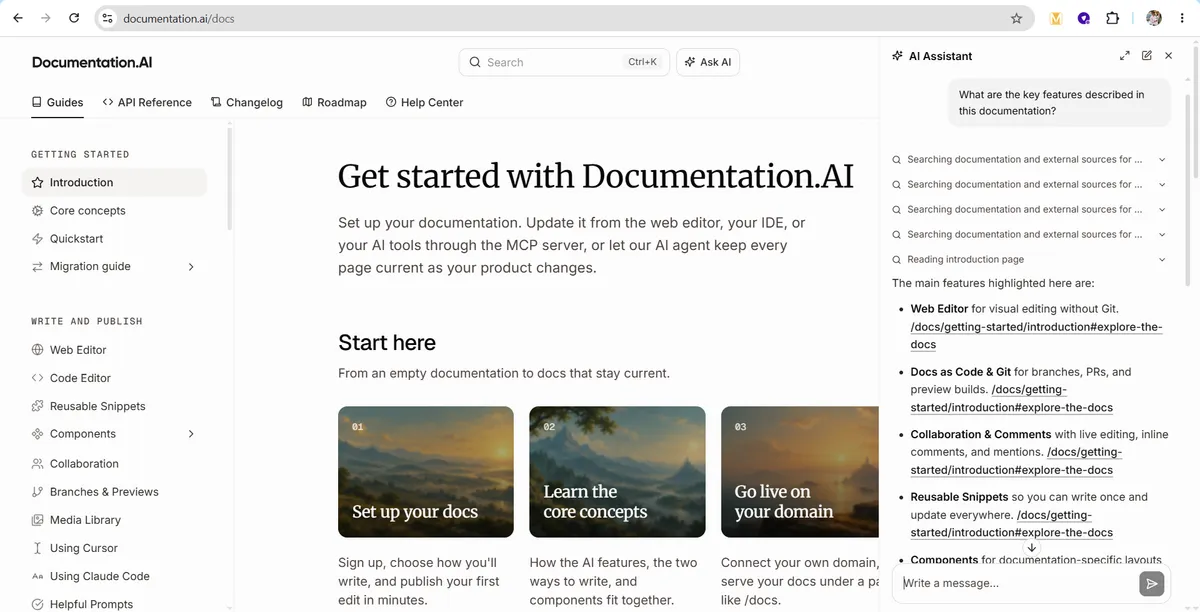
Task: Click the GETTING STARTED section label
Action: coord(80,155)
